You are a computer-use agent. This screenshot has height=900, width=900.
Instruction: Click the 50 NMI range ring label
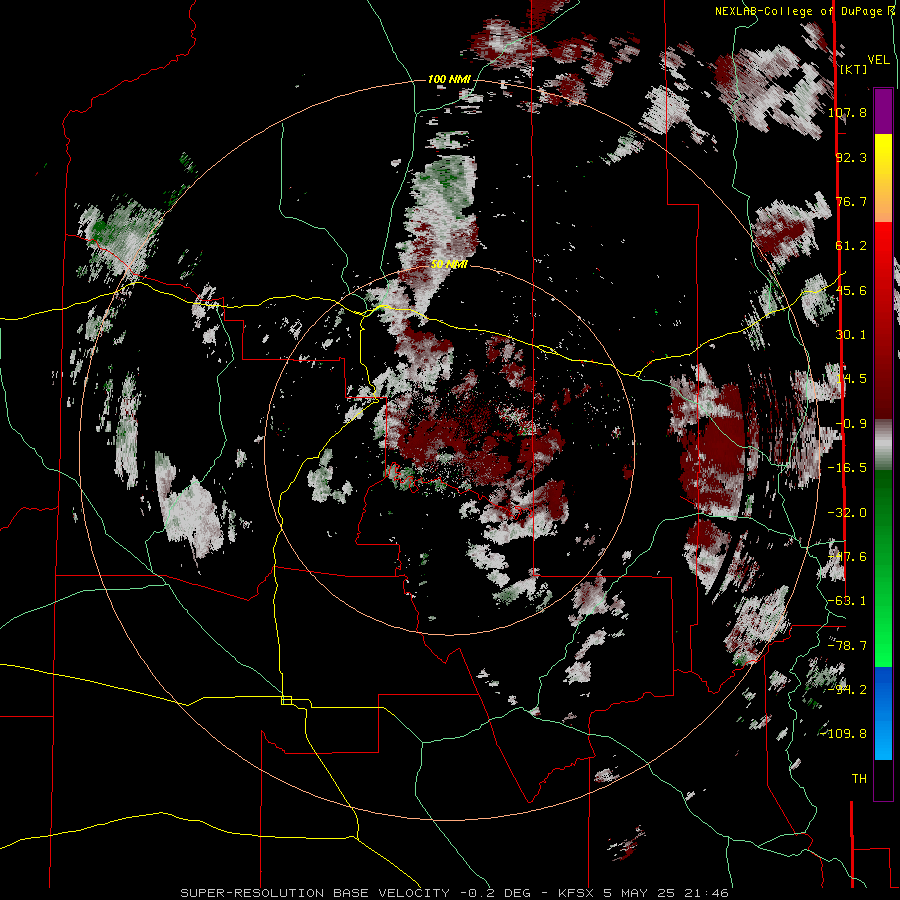point(449,265)
